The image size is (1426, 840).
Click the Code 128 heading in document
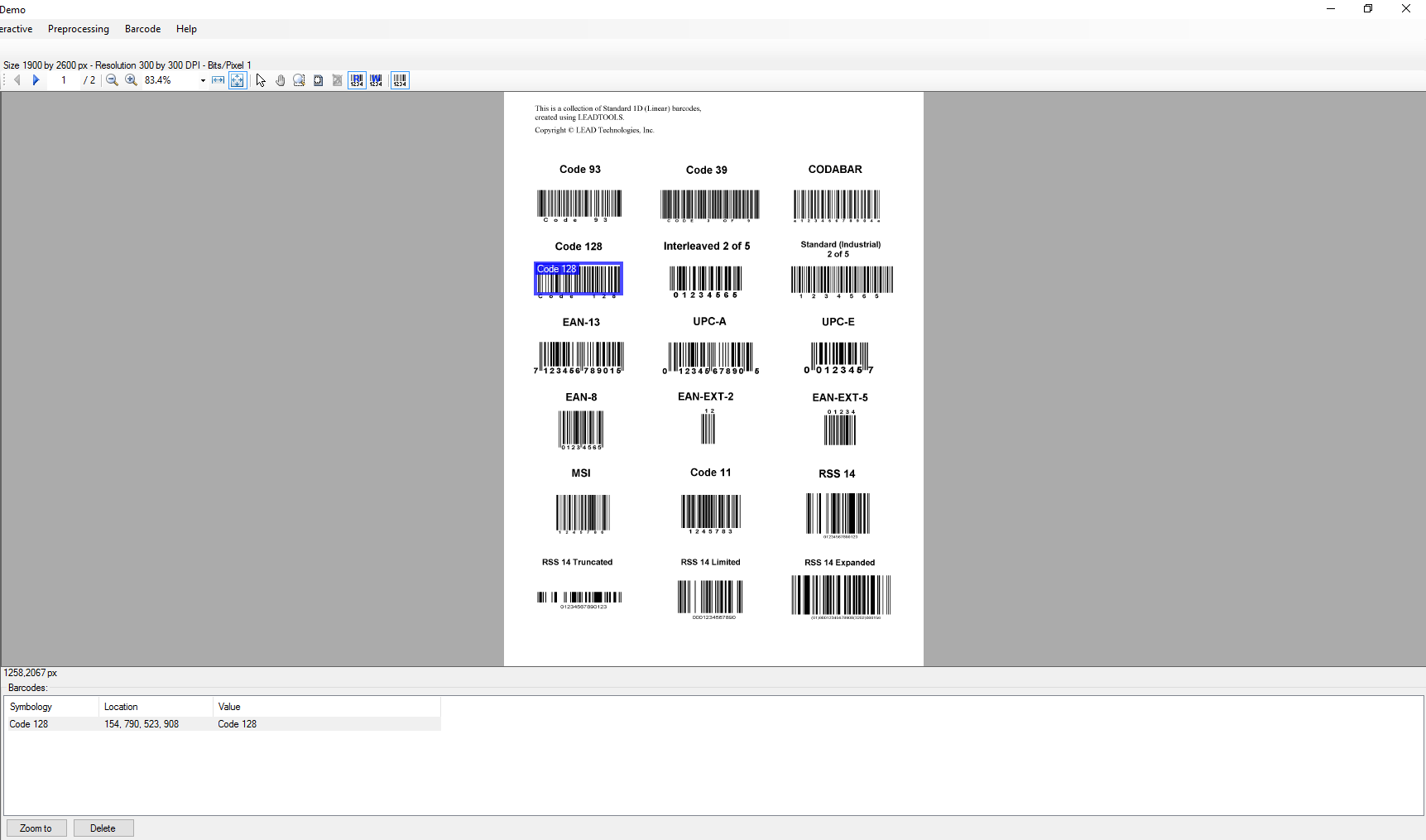click(579, 247)
